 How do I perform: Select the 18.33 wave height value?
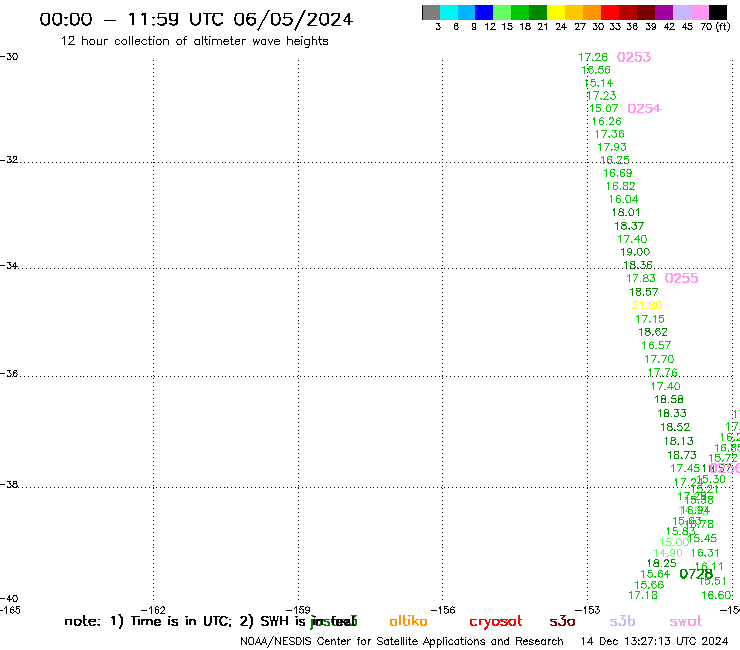672,414
